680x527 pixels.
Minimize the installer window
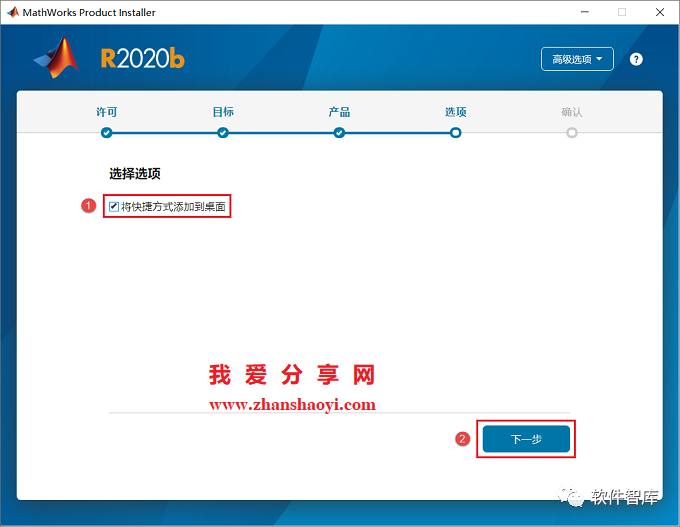[x=585, y=12]
